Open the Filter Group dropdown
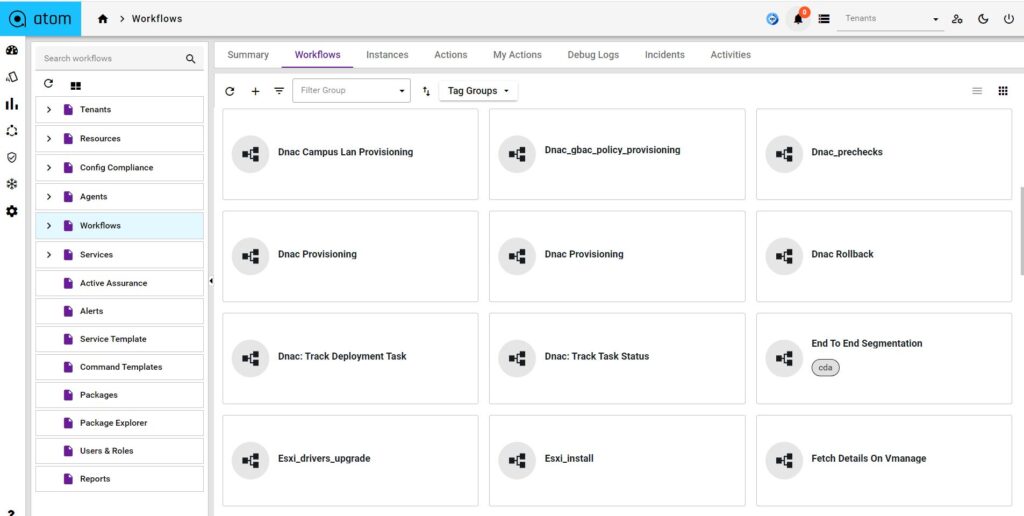 [351, 91]
